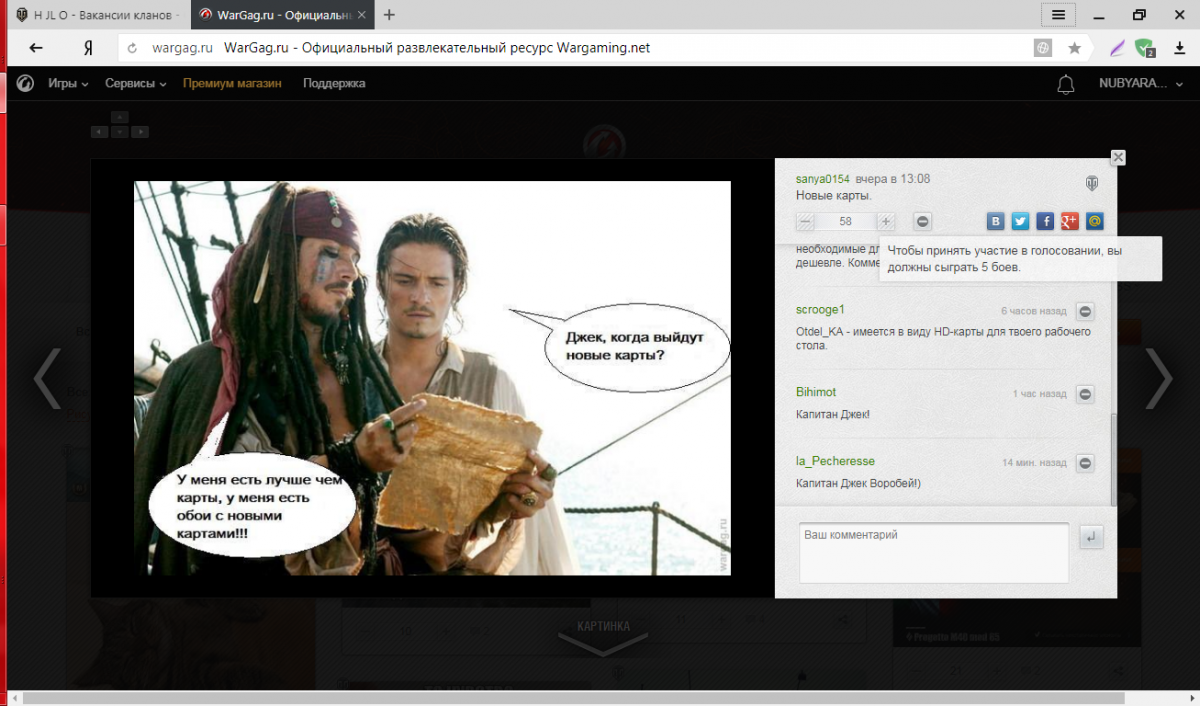Viewport: 1200px width, 706px height.
Task: Click the Yandex "Я" home button
Action: tap(88, 48)
